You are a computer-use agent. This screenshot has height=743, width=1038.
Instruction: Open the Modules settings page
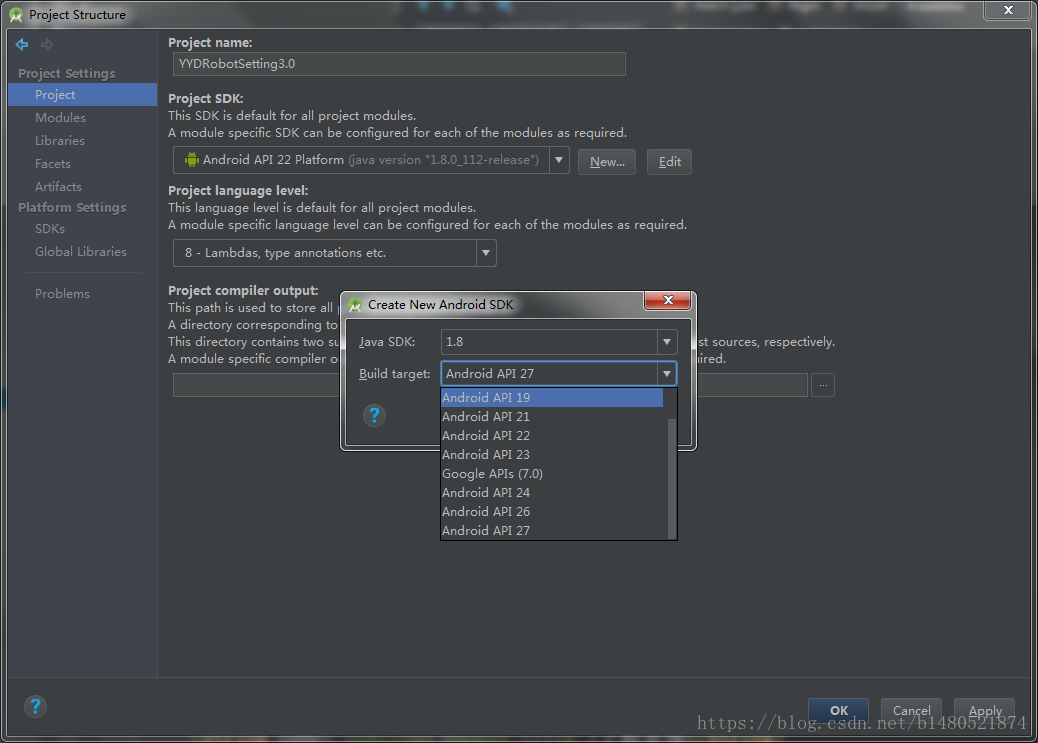(60, 117)
